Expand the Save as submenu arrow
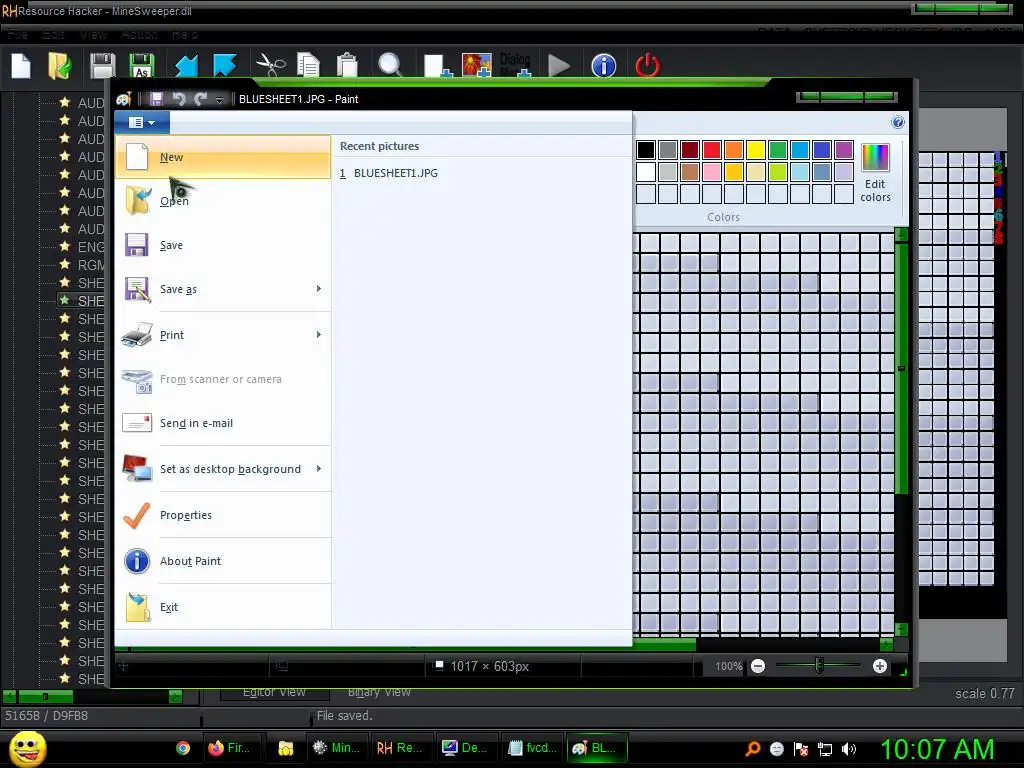1024x768 pixels. click(x=319, y=289)
